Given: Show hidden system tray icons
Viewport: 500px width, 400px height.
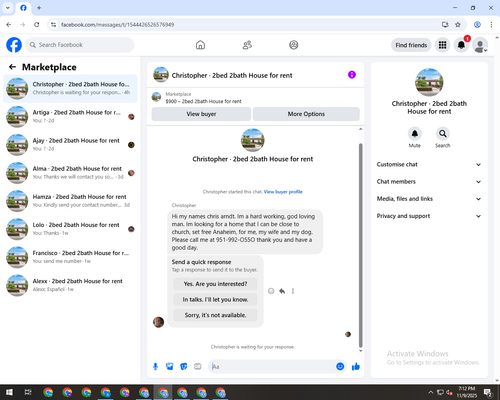Looking at the screenshot, I should point(430,392).
